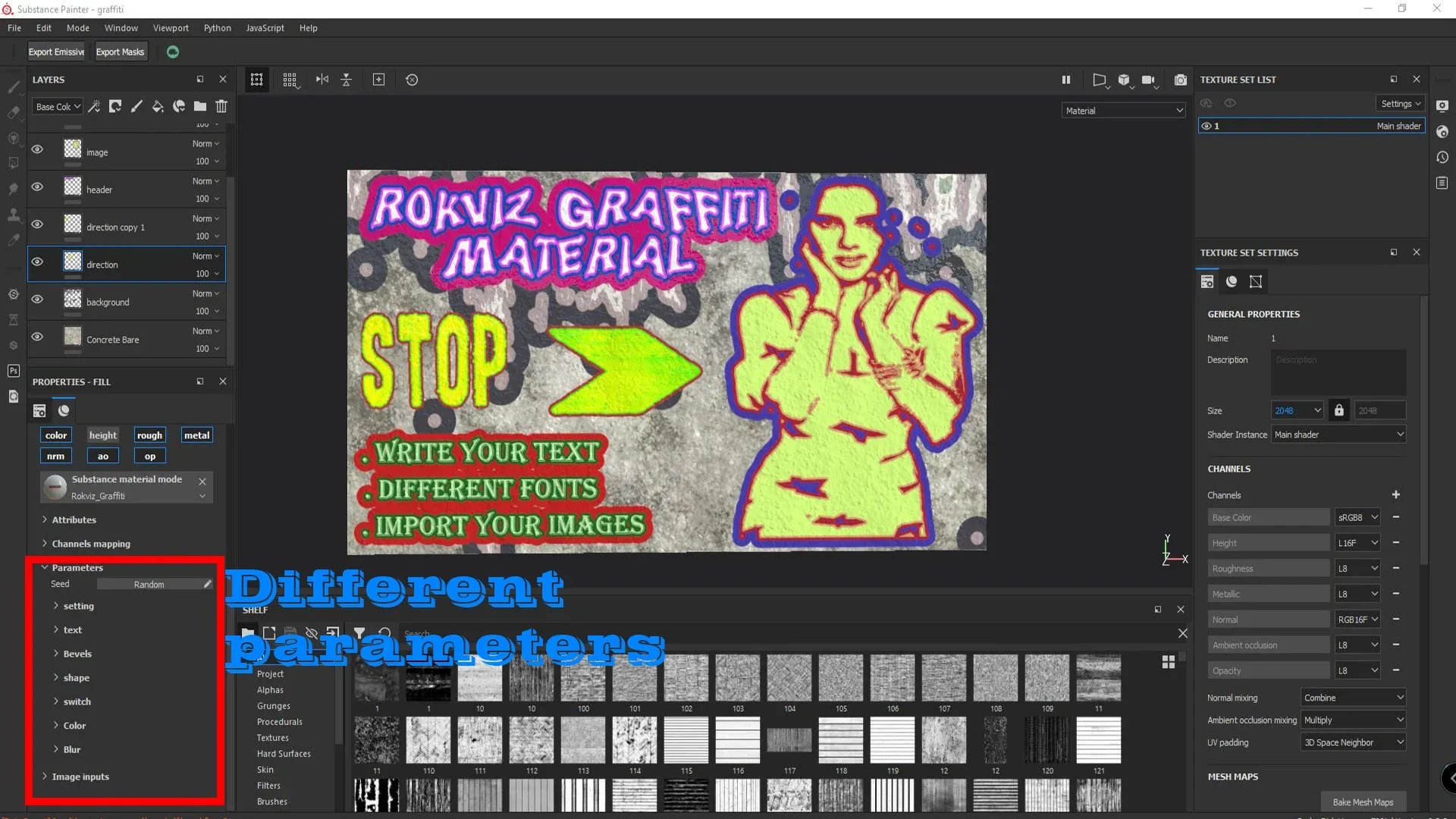Hide the direction layer
Image resolution: width=1456 pixels, height=819 pixels.
pyautogui.click(x=37, y=262)
